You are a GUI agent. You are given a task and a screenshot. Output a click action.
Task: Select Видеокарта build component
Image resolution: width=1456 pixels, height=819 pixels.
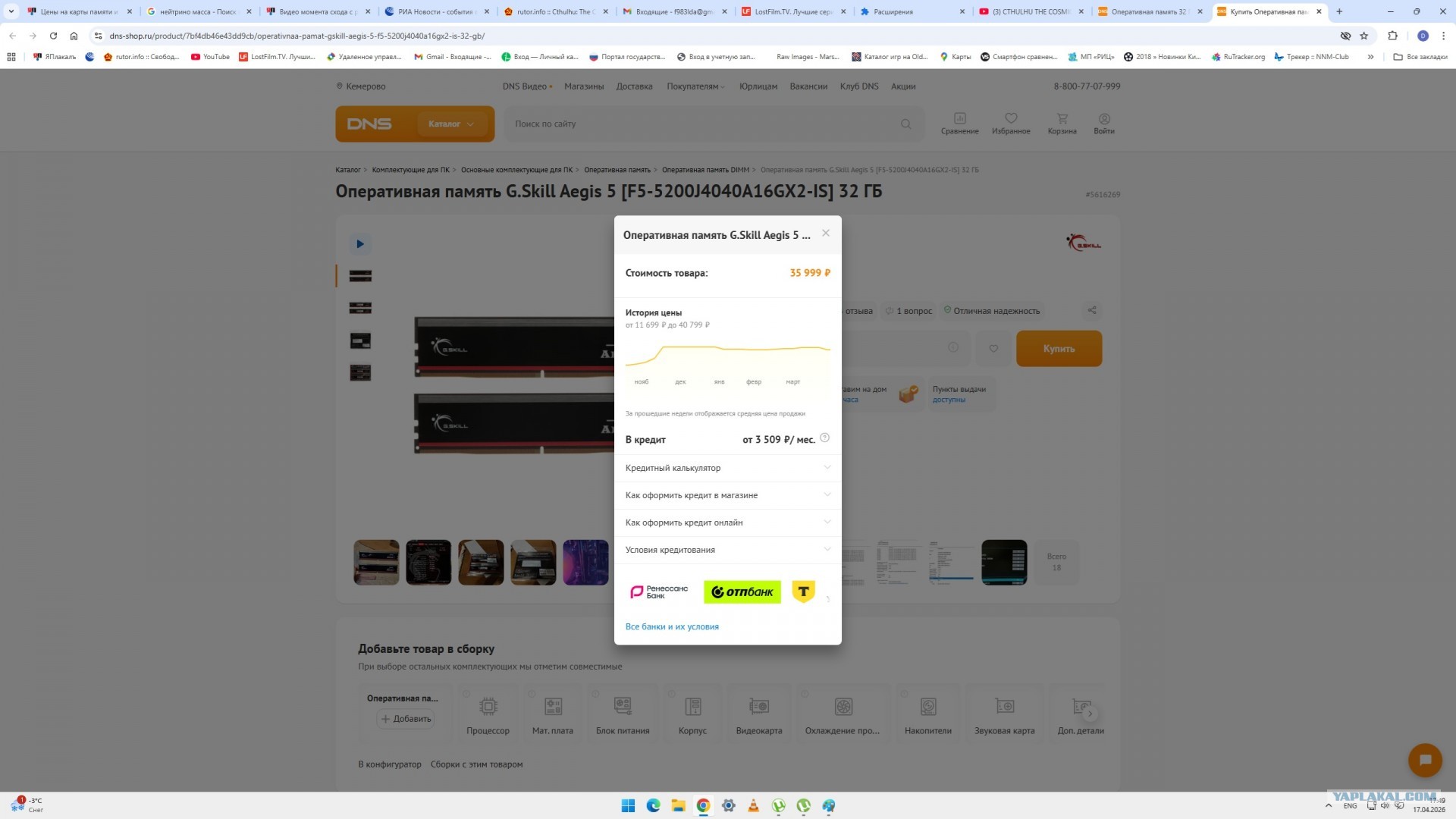(x=759, y=714)
